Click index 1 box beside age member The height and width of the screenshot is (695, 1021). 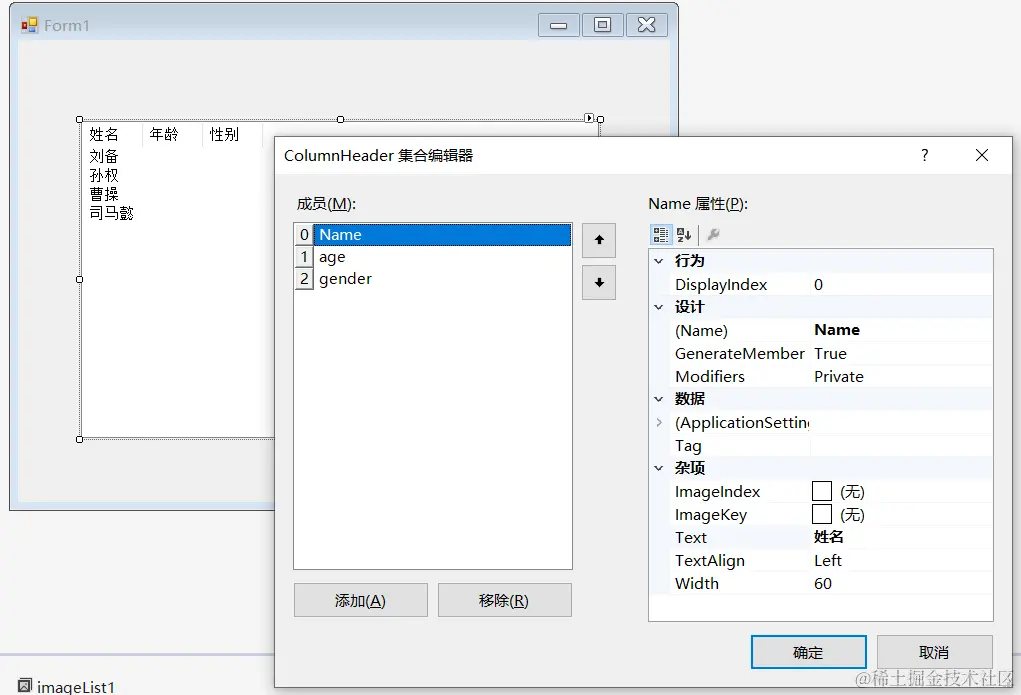[303, 257]
